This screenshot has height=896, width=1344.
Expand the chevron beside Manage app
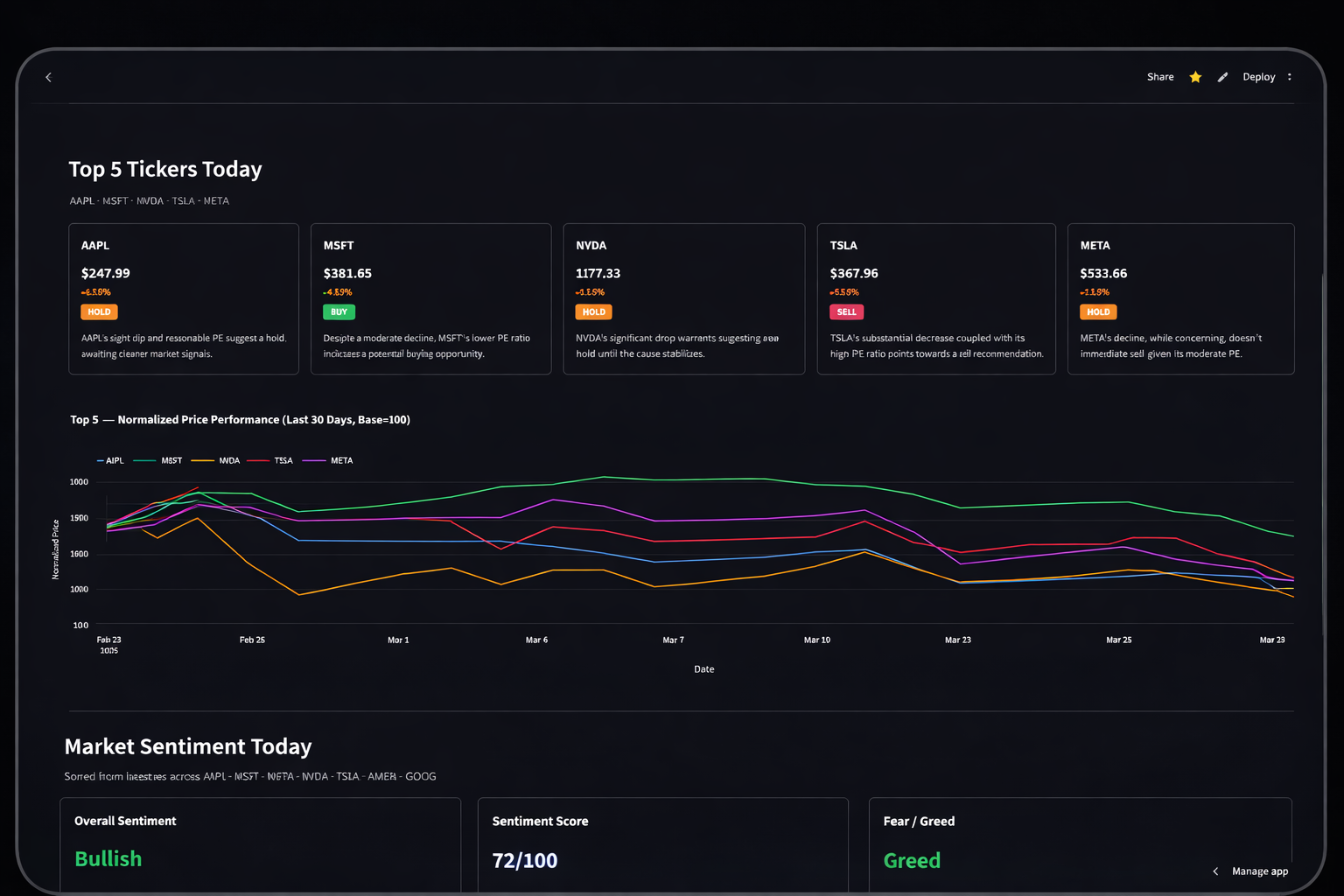click(x=1215, y=871)
